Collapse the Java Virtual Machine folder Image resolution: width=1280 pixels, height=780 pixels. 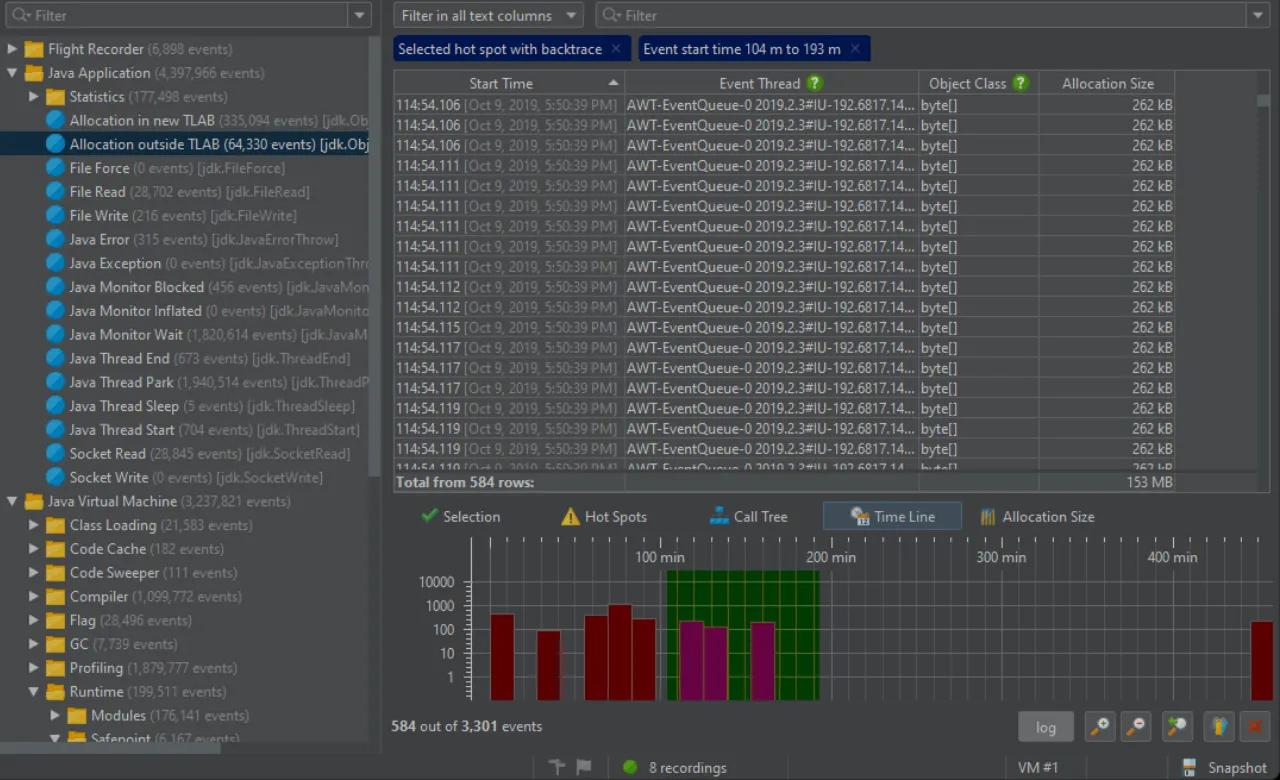11,501
